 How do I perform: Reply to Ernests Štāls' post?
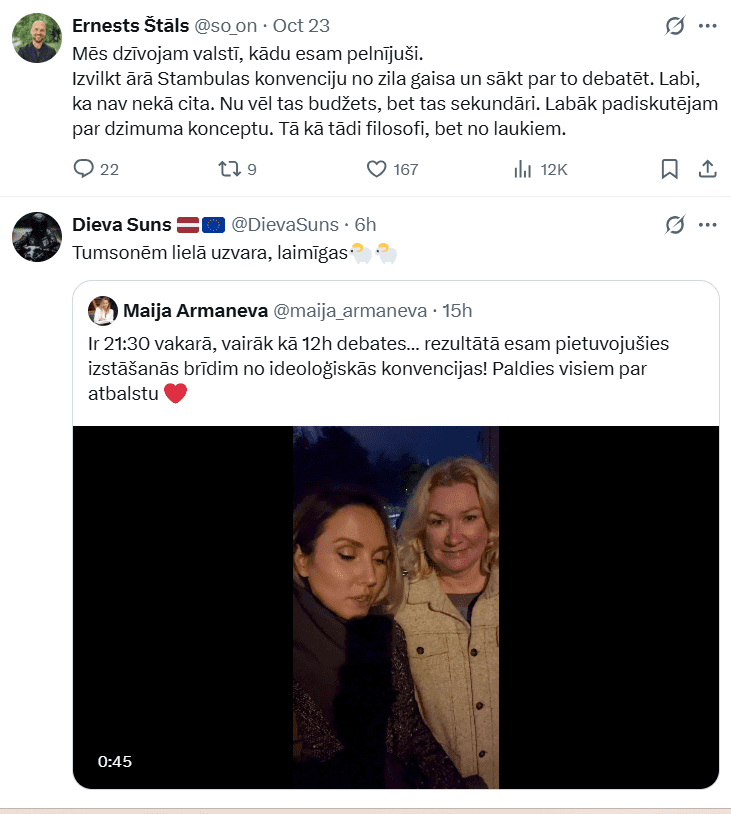tap(84, 169)
